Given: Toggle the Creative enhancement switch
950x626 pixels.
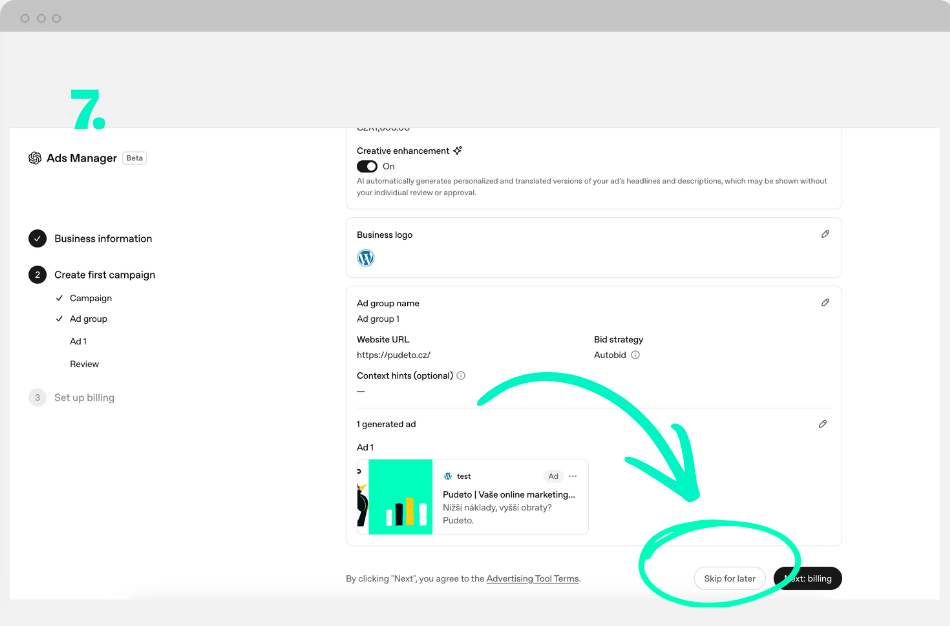Looking at the screenshot, I should pyautogui.click(x=367, y=167).
